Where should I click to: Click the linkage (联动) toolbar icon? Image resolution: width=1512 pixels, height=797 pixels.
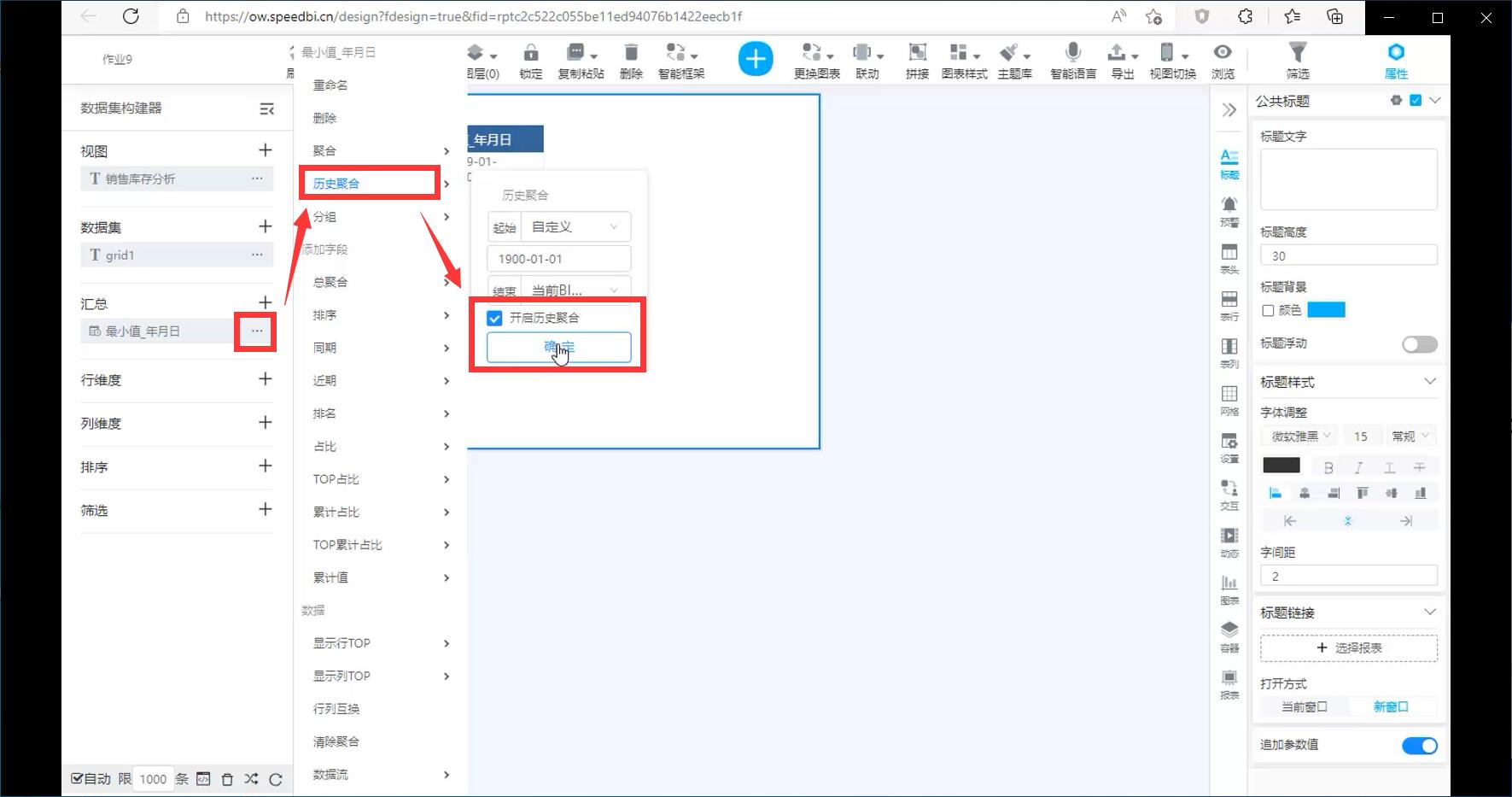[x=867, y=60]
